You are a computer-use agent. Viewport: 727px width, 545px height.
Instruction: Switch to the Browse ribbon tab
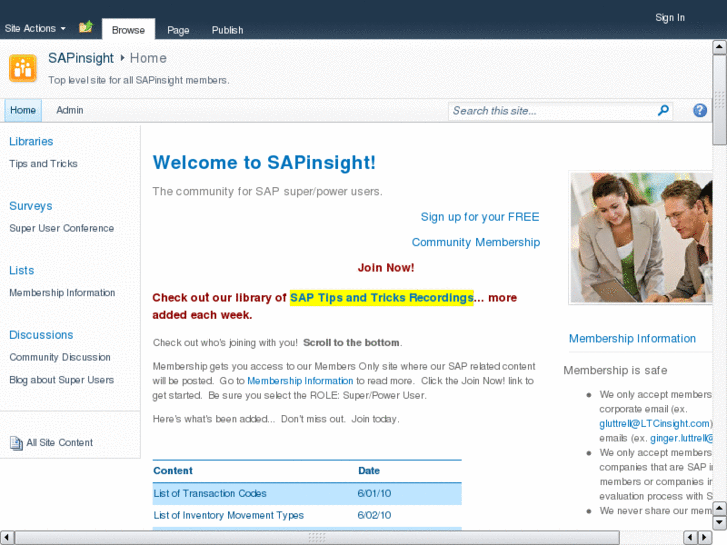(128, 29)
